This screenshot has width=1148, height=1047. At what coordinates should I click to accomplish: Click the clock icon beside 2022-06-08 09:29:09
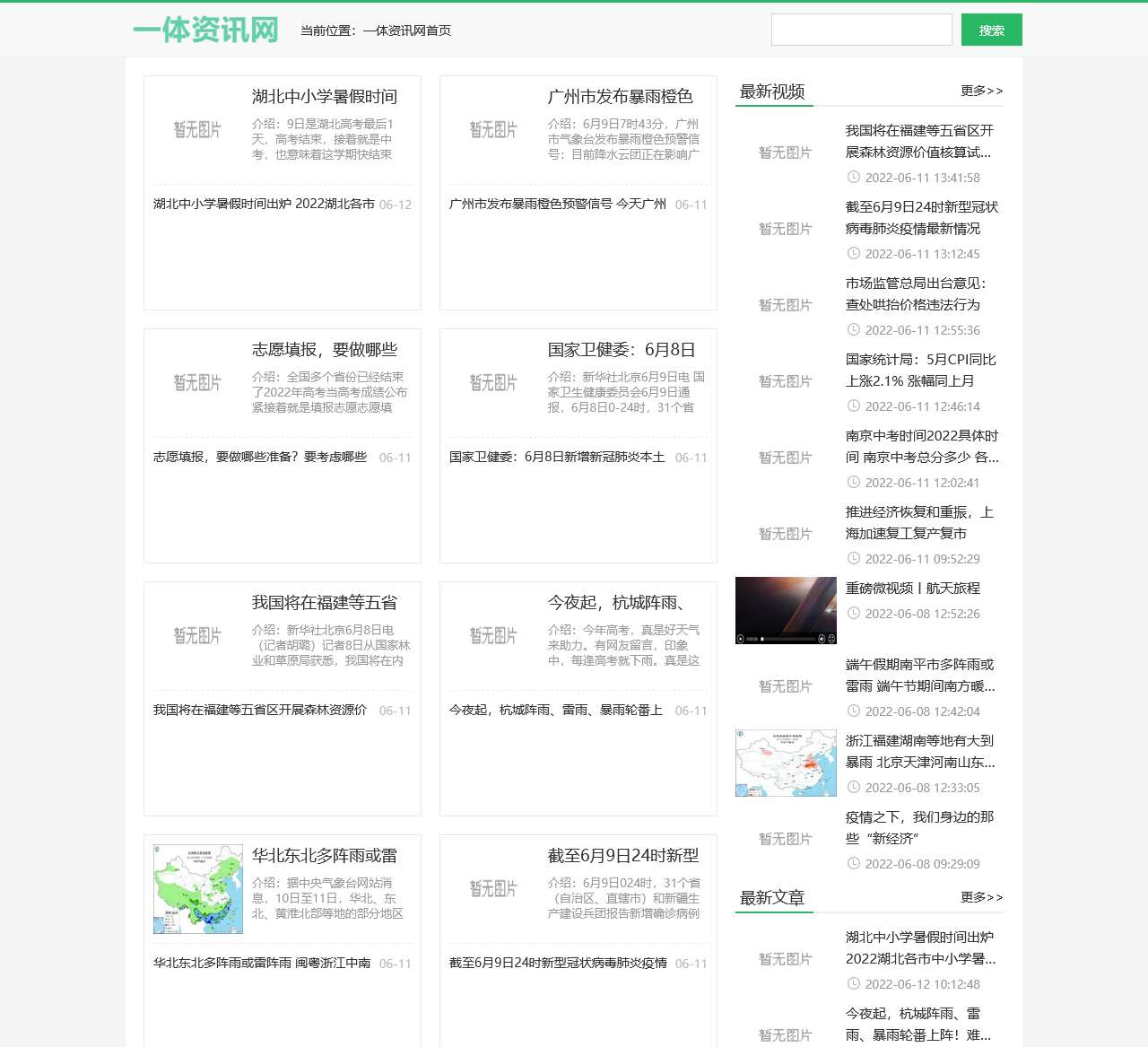854,864
